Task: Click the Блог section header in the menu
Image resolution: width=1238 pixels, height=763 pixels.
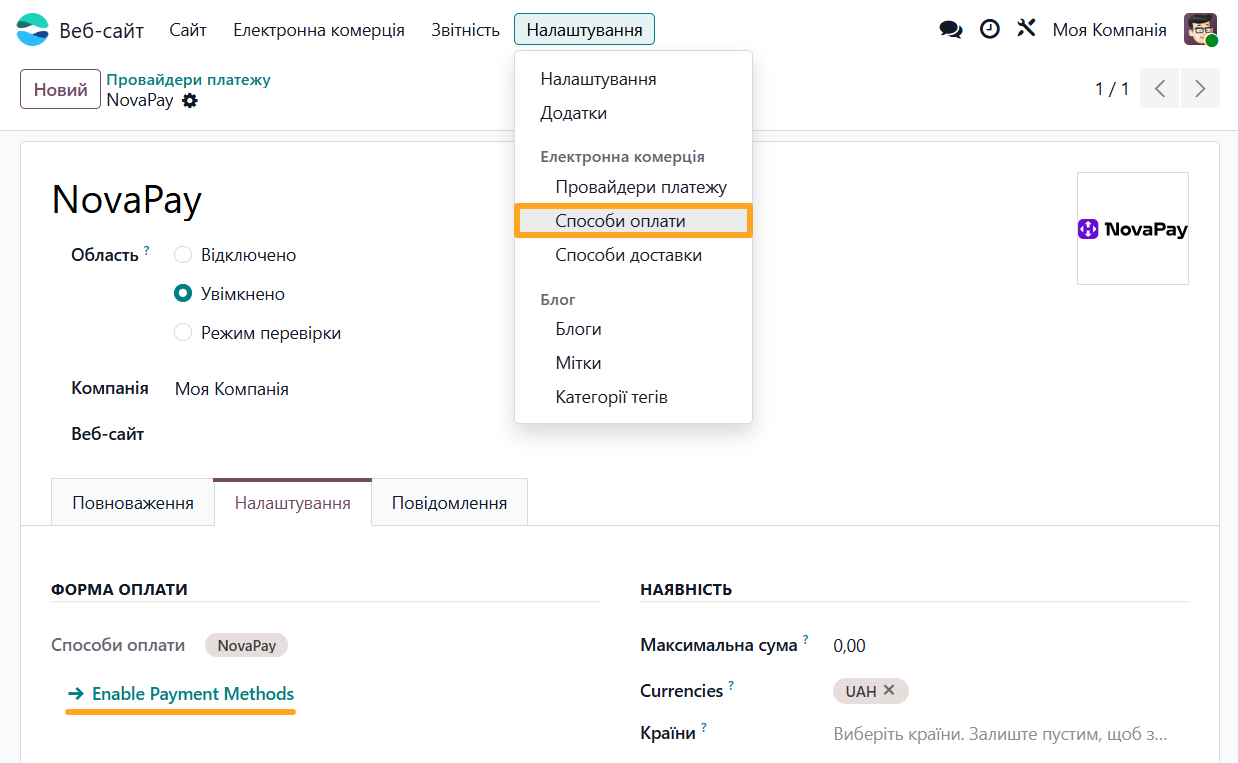Action: [x=558, y=299]
